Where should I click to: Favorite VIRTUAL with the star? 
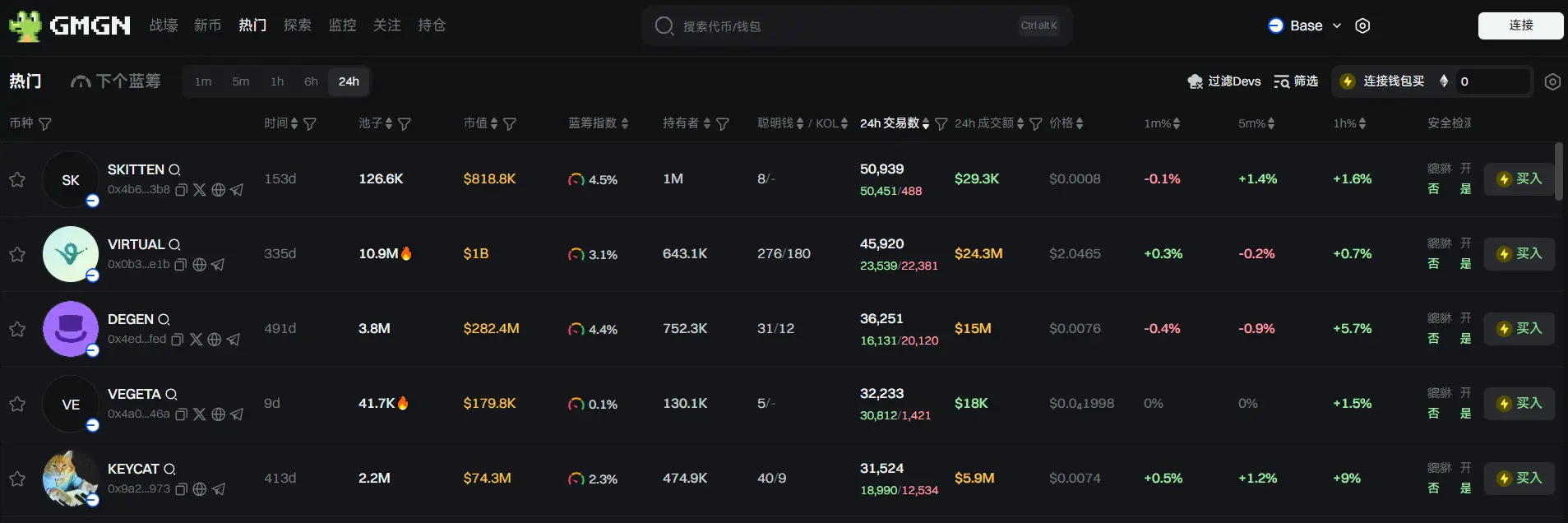pyautogui.click(x=17, y=254)
